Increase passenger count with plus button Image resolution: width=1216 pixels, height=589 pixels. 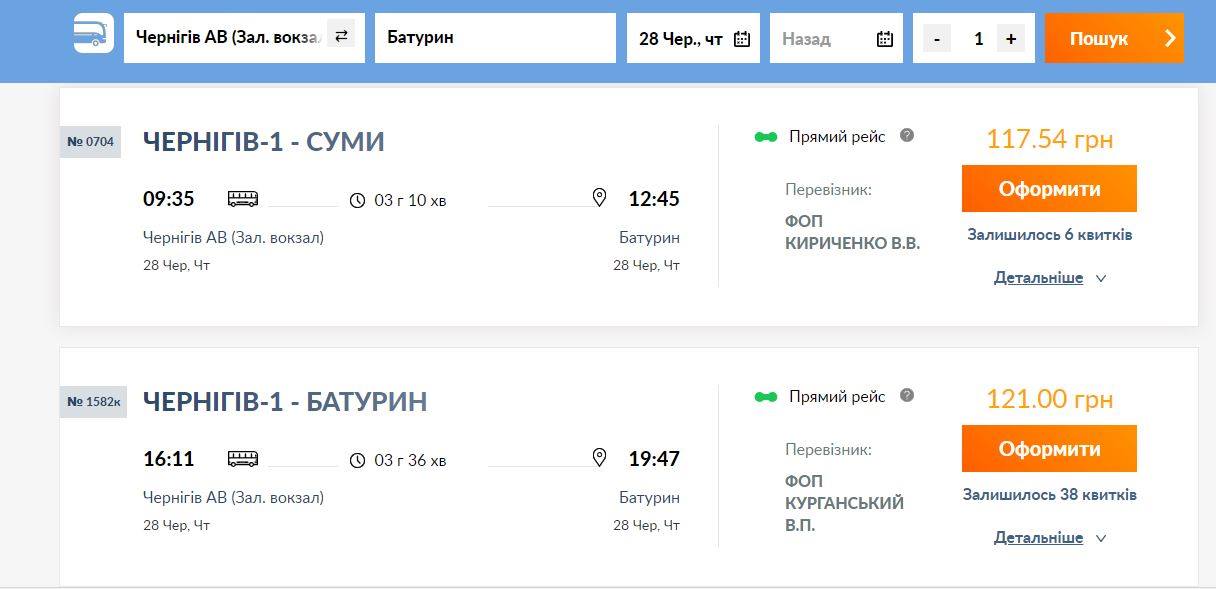1011,38
